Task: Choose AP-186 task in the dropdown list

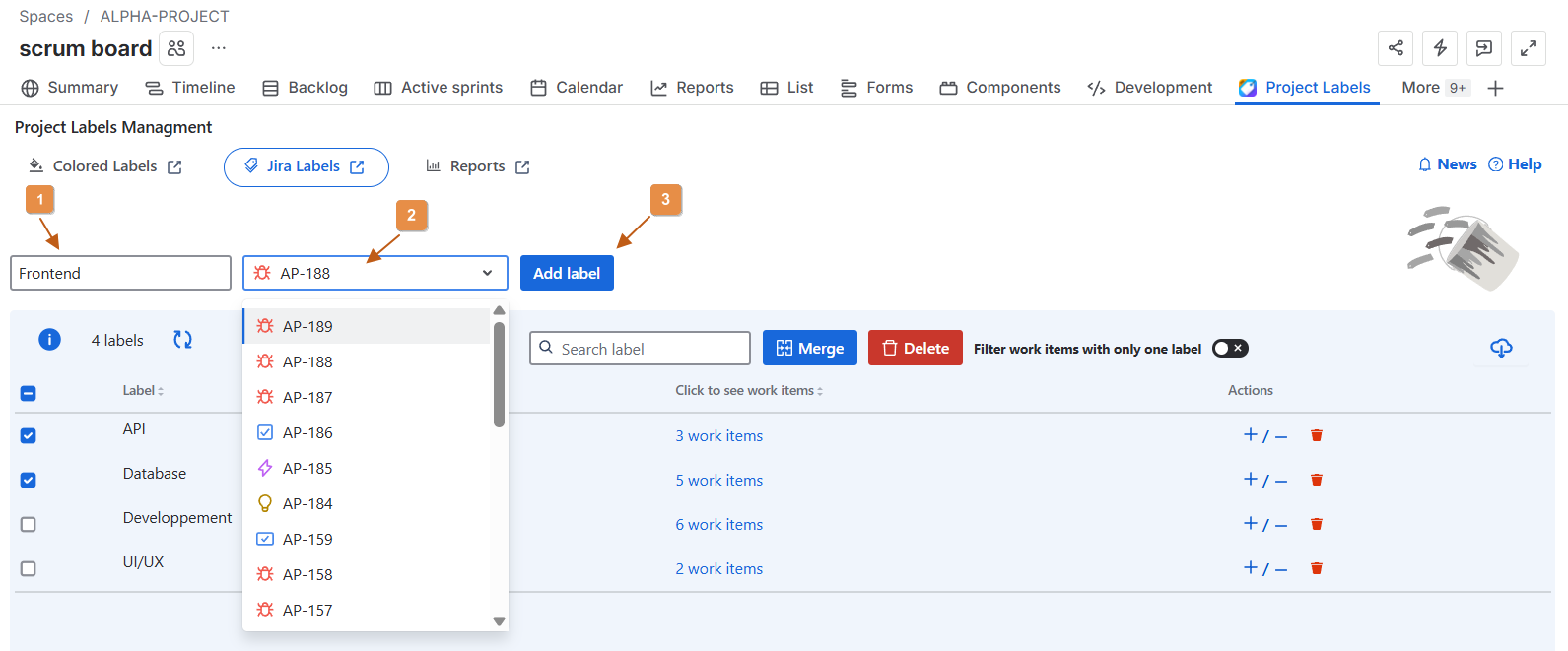Action: pyautogui.click(x=367, y=432)
